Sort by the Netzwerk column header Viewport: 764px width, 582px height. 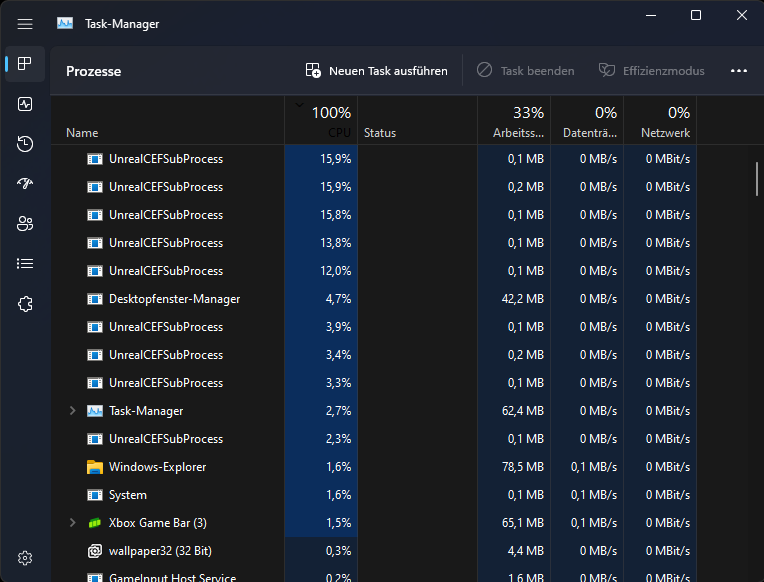pyautogui.click(x=660, y=120)
